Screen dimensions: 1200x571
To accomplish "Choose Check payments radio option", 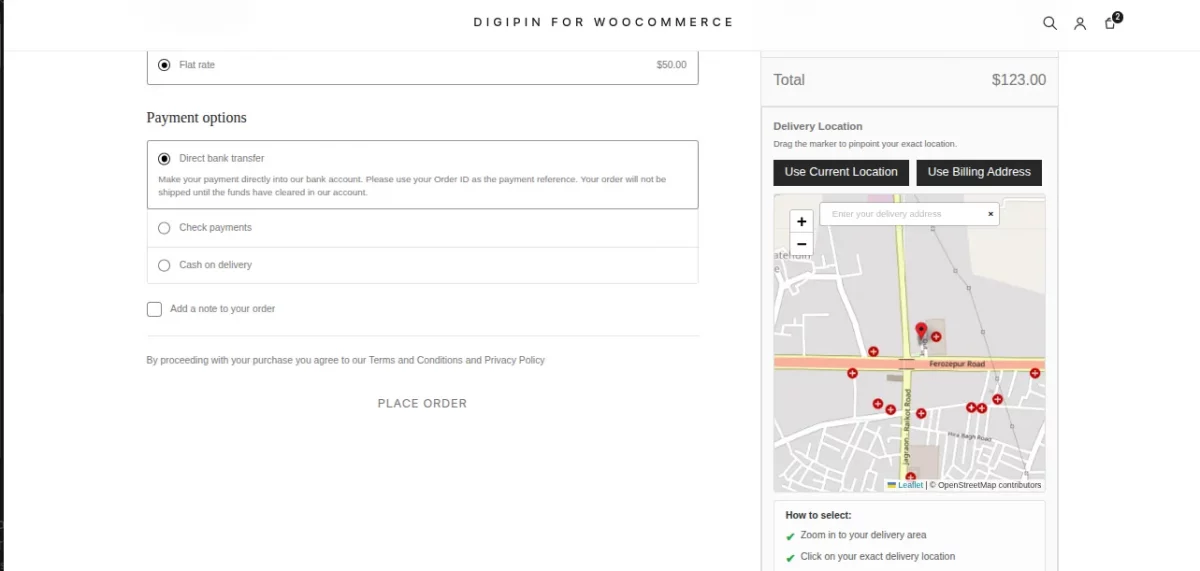I will tap(164, 228).
